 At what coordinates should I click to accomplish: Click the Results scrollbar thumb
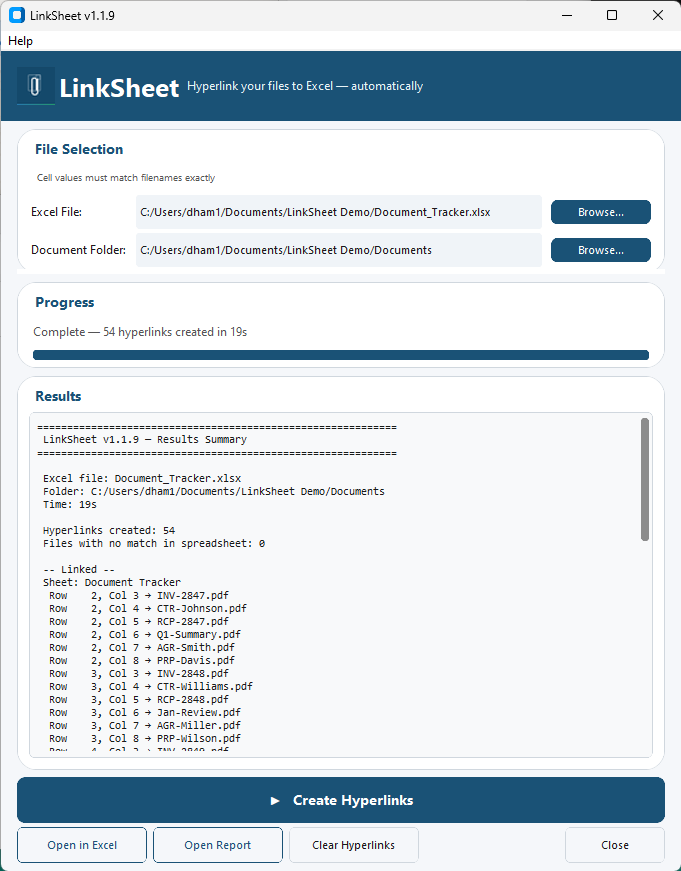click(644, 479)
